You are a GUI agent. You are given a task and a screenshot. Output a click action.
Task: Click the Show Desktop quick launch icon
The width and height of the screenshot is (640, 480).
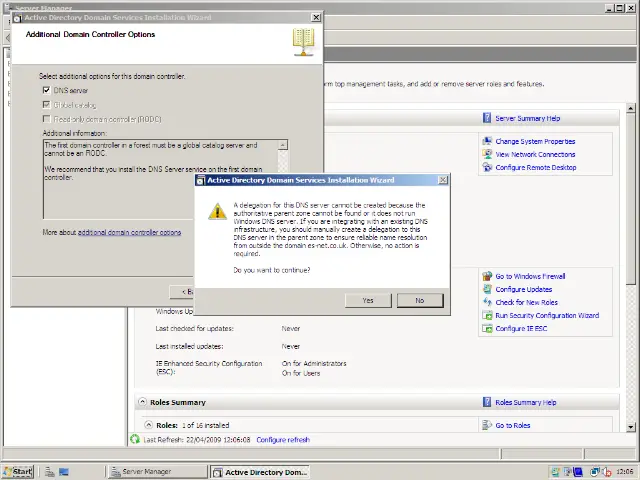tap(64, 472)
